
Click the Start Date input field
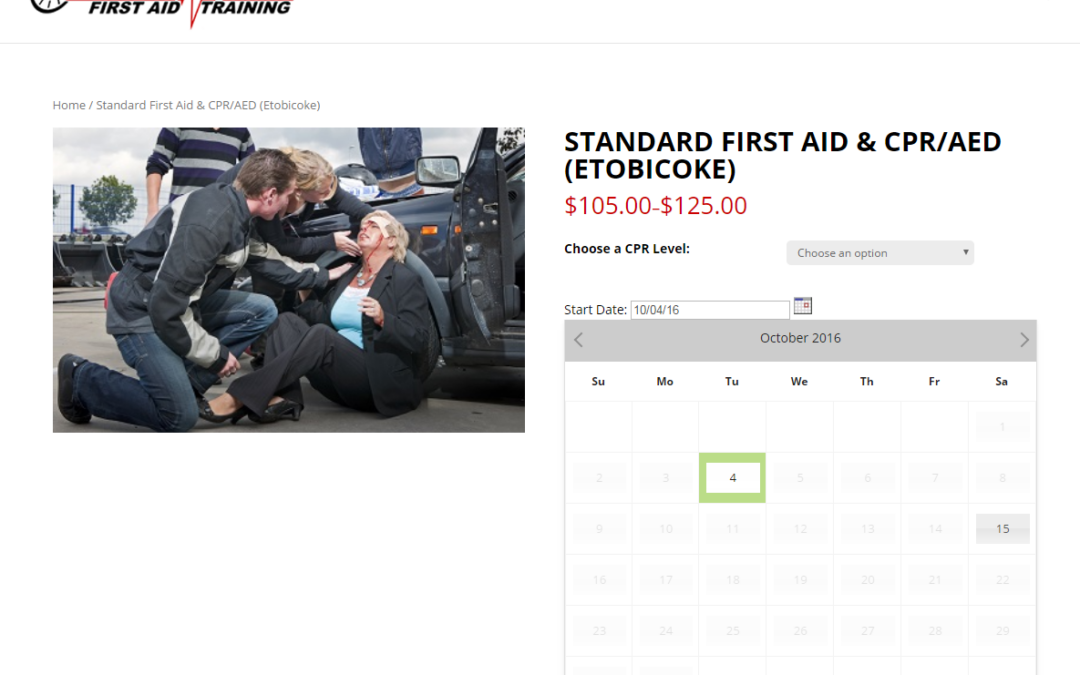[x=710, y=310]
